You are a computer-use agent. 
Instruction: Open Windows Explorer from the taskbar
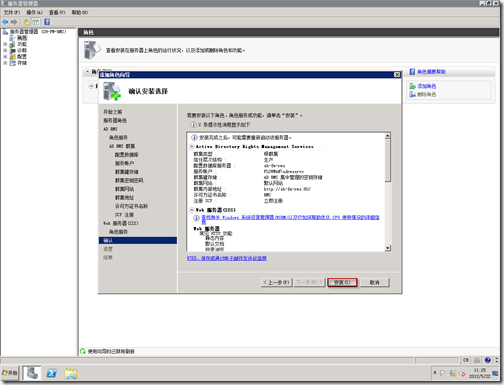tap(71, 373)
